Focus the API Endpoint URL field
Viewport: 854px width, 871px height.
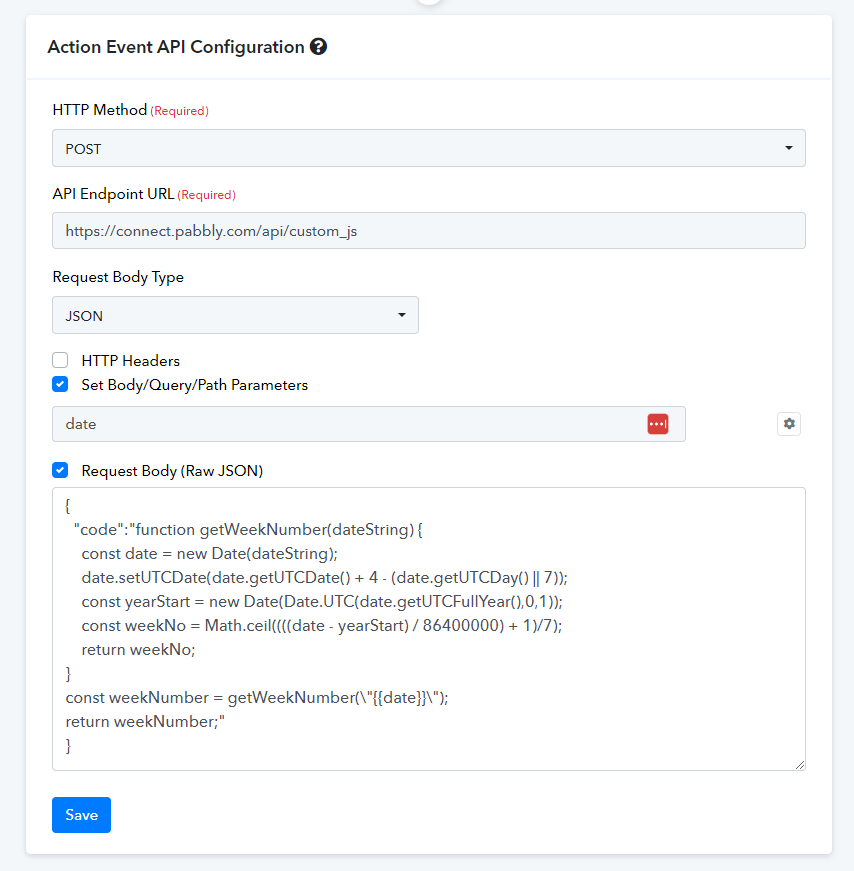tap(428, 231)
